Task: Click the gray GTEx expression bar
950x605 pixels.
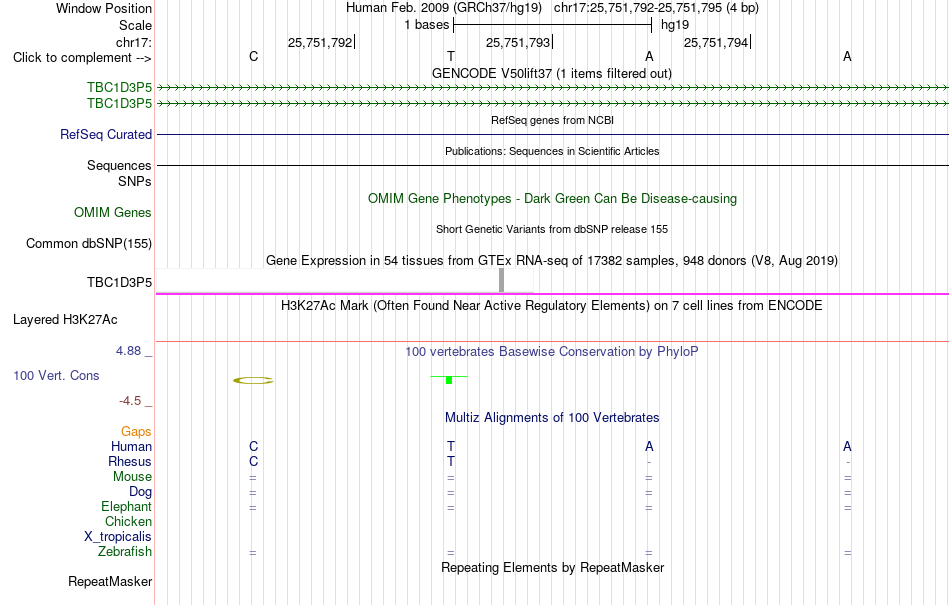Action: (x=501, y=280)
